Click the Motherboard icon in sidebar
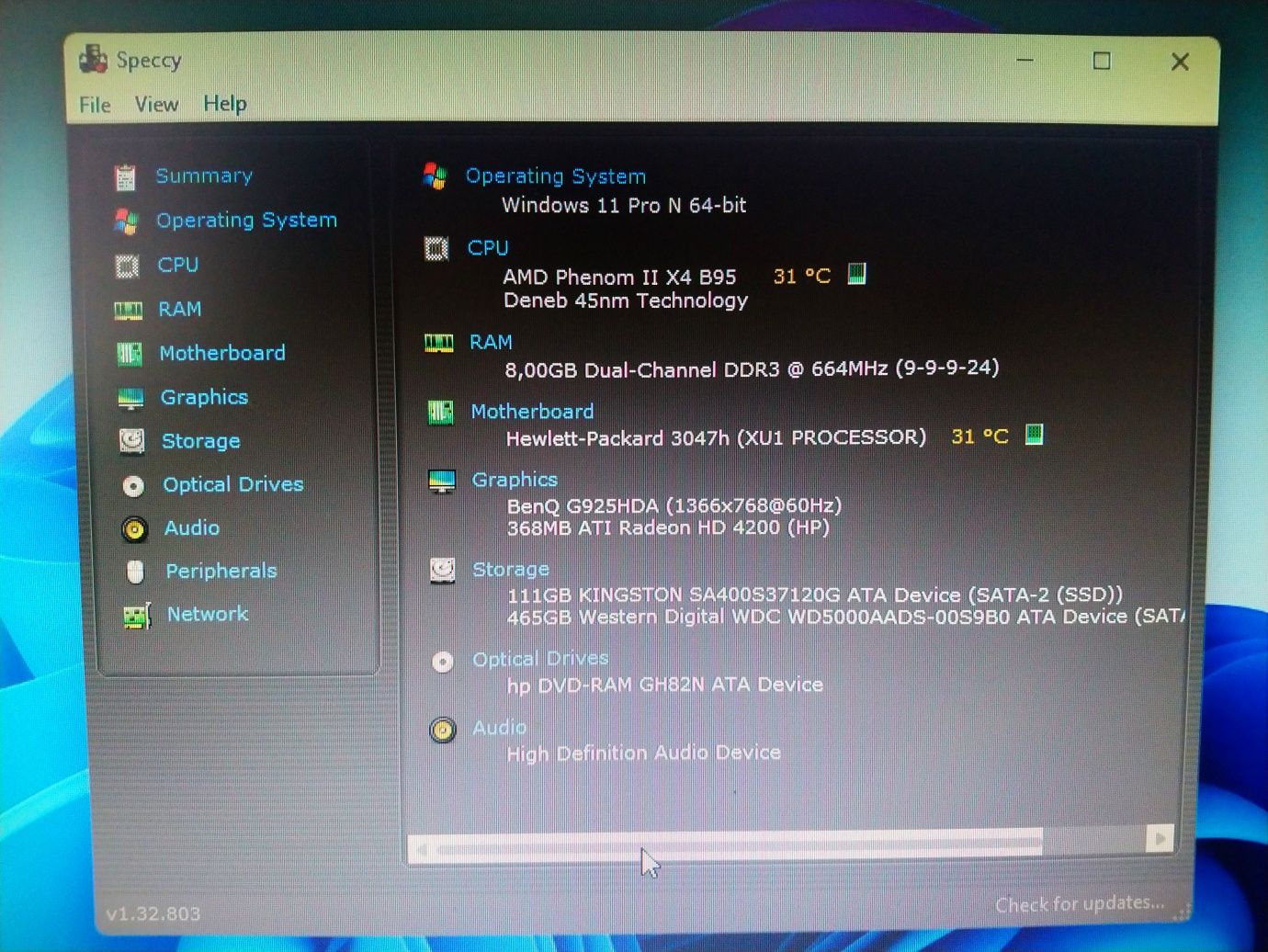The image size is (1268, 952). point(130,354)
